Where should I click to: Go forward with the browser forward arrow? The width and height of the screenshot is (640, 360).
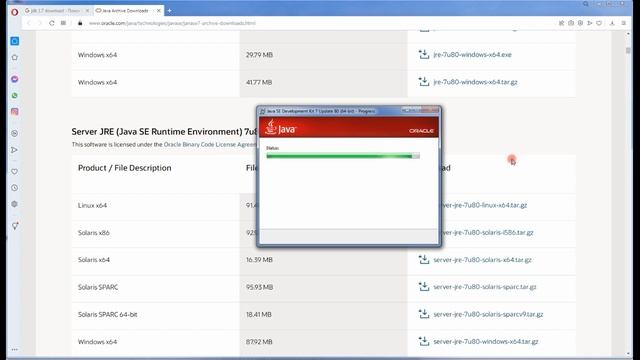coord(40,23)
